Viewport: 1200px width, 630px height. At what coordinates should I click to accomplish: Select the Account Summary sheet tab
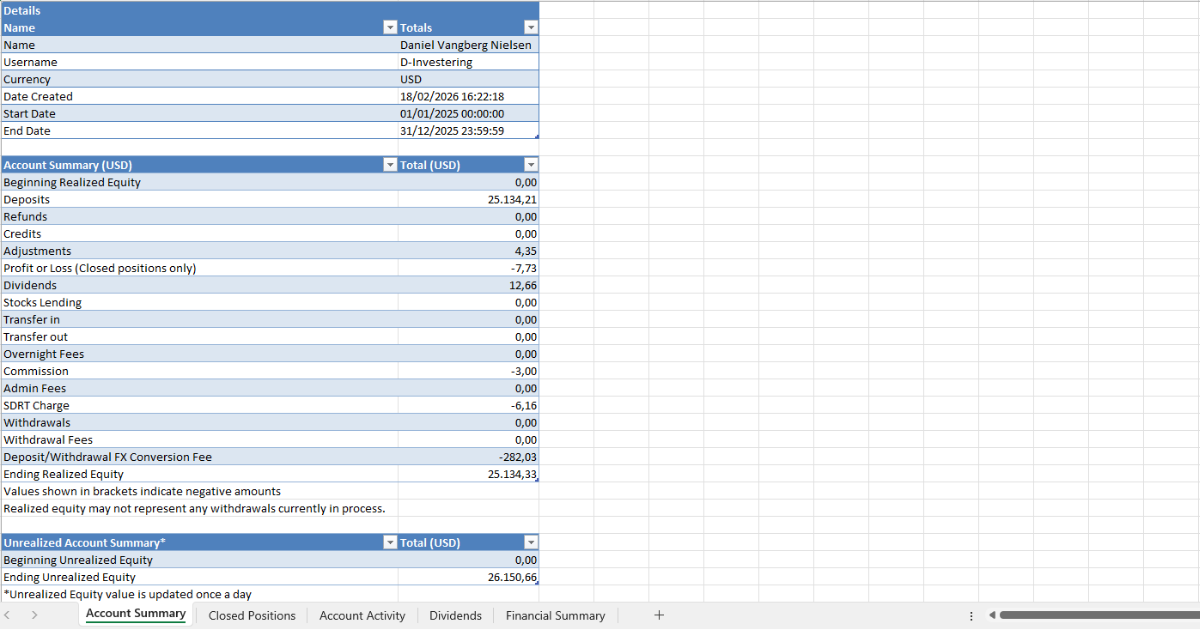[136, 614]
